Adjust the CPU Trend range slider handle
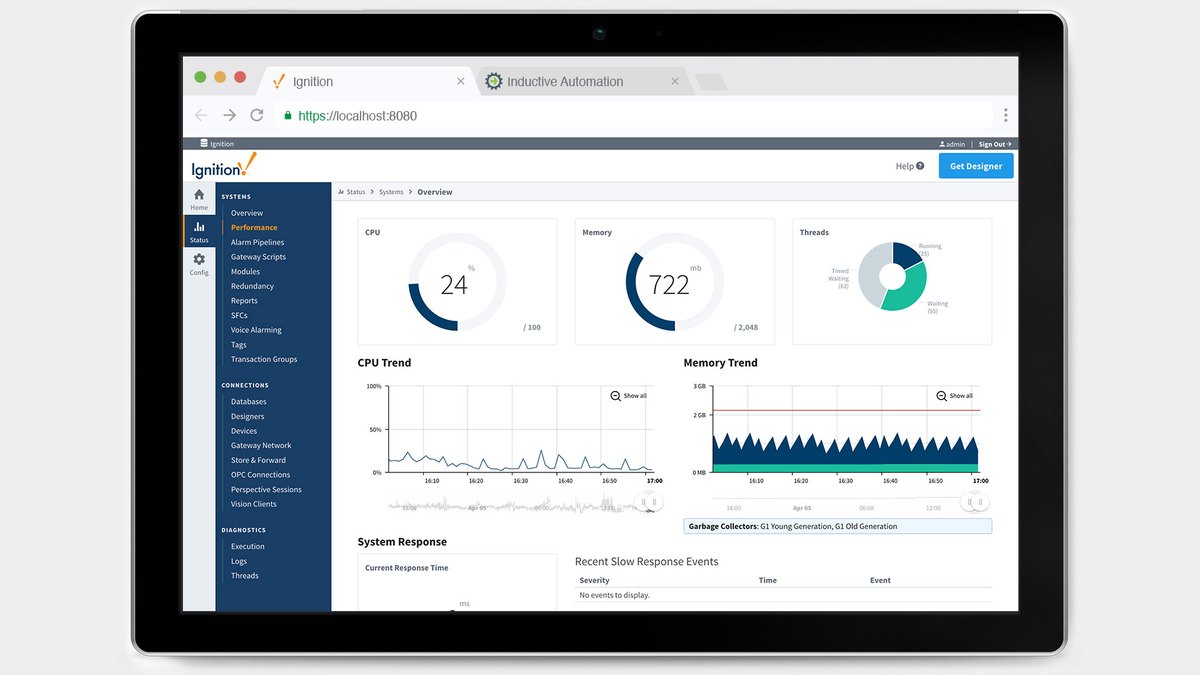The image size is (1200, 675). coord(648,502)
